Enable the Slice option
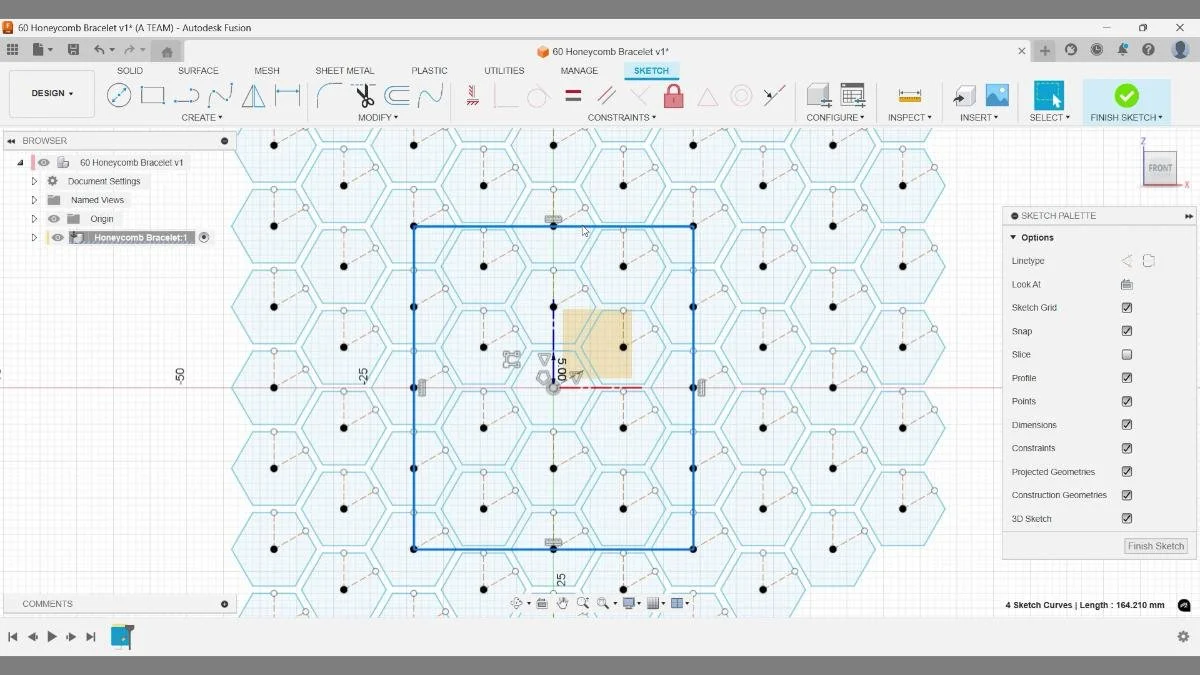This screenshot has height=675, width=1200. click(1127, 354)
